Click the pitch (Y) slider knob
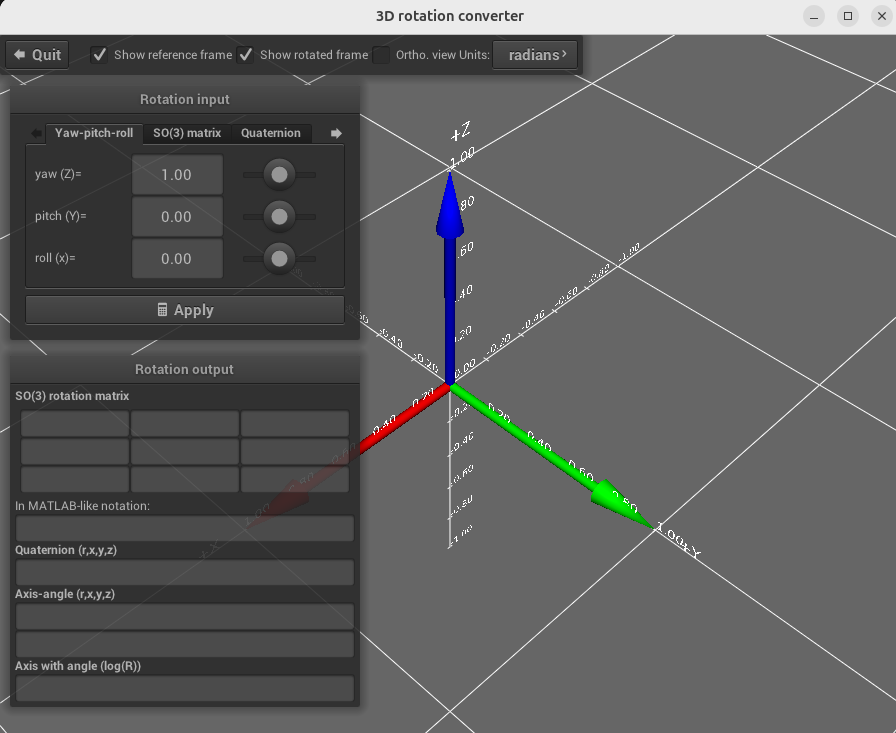Viewport: 896px width, 733px height. (x=279, y=217)
